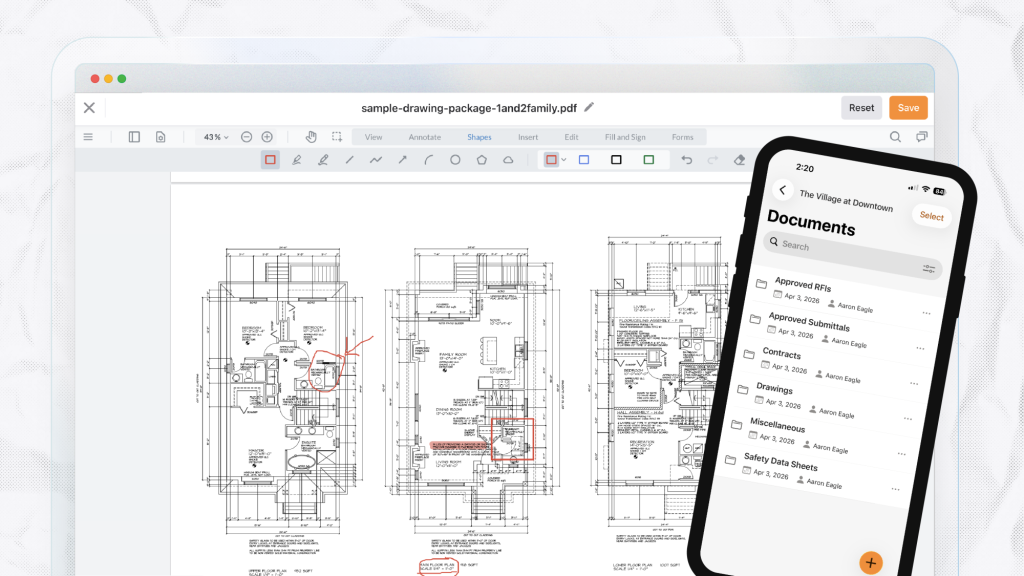Choose the black rectangle style preset
Image resolution: width=1024 pixels, height=576 pixels.
616,160
